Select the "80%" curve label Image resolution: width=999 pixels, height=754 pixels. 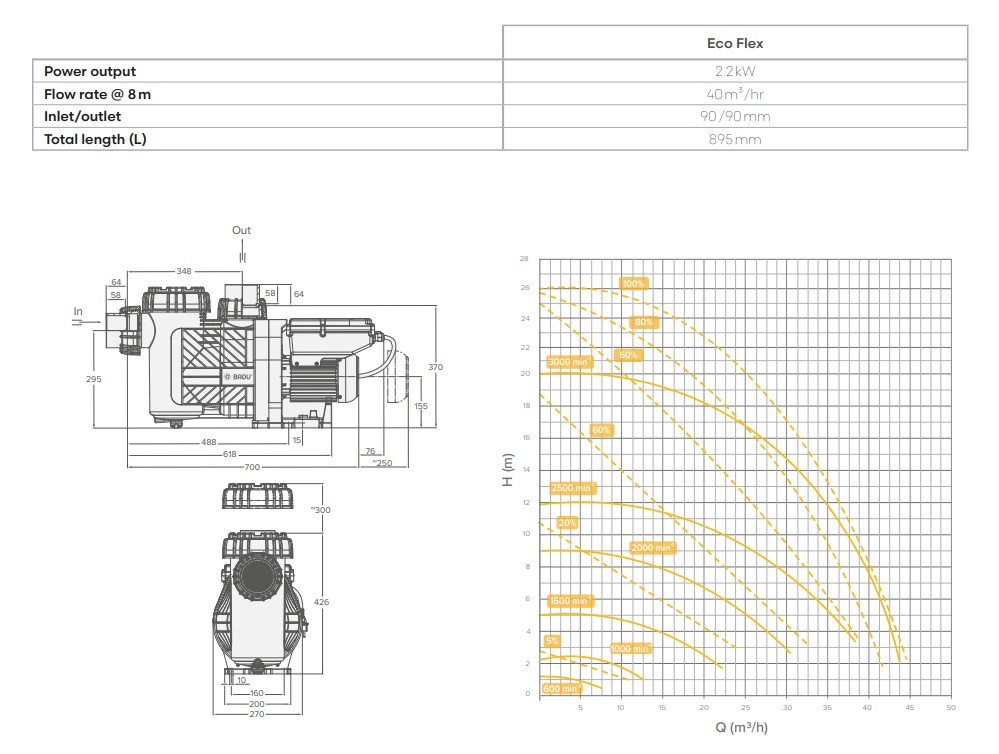tap(643, 322)
